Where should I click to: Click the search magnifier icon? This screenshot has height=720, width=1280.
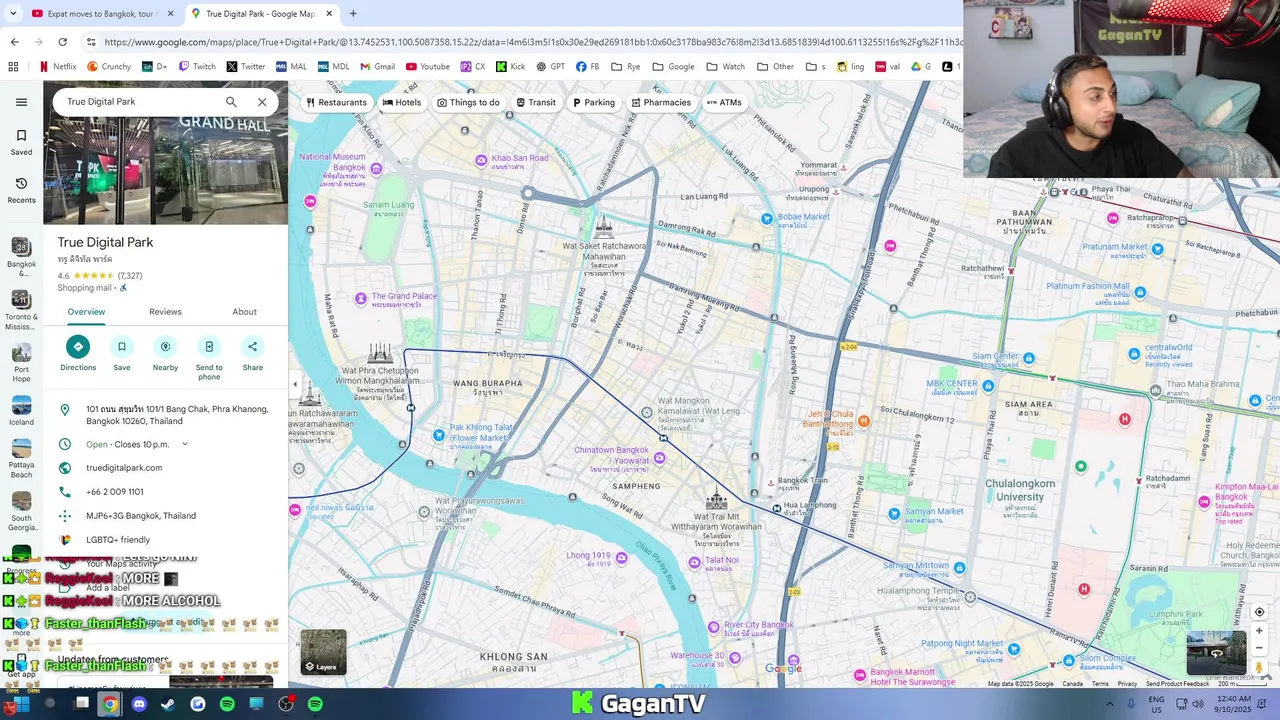click(231, 102)
